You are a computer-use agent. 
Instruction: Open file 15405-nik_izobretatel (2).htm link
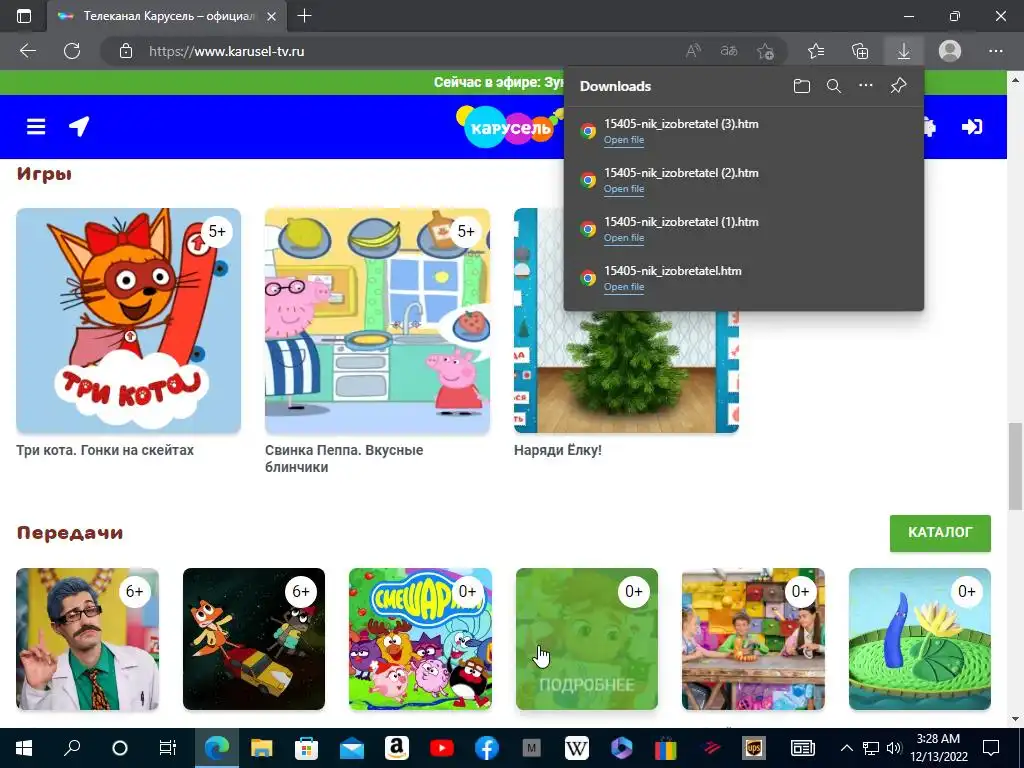click(x=624, y=189)
